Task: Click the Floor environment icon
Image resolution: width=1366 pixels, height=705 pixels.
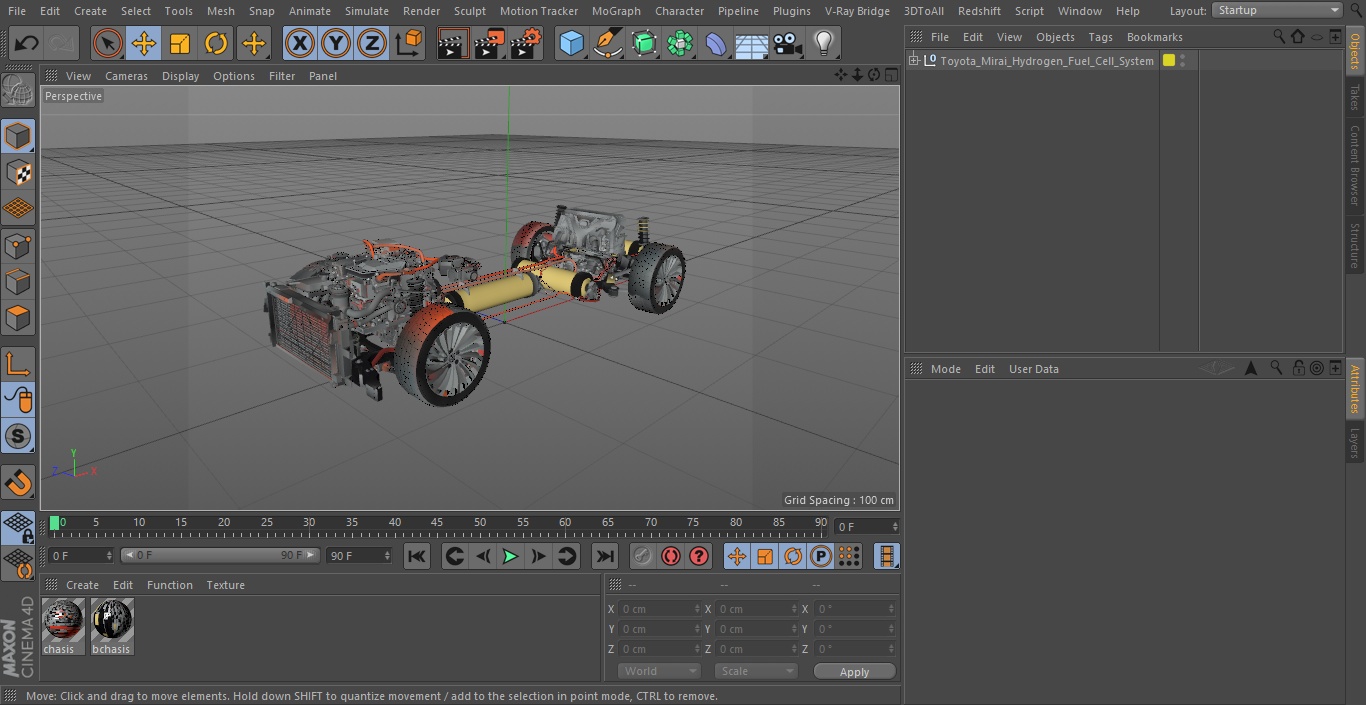Action: 752,43
